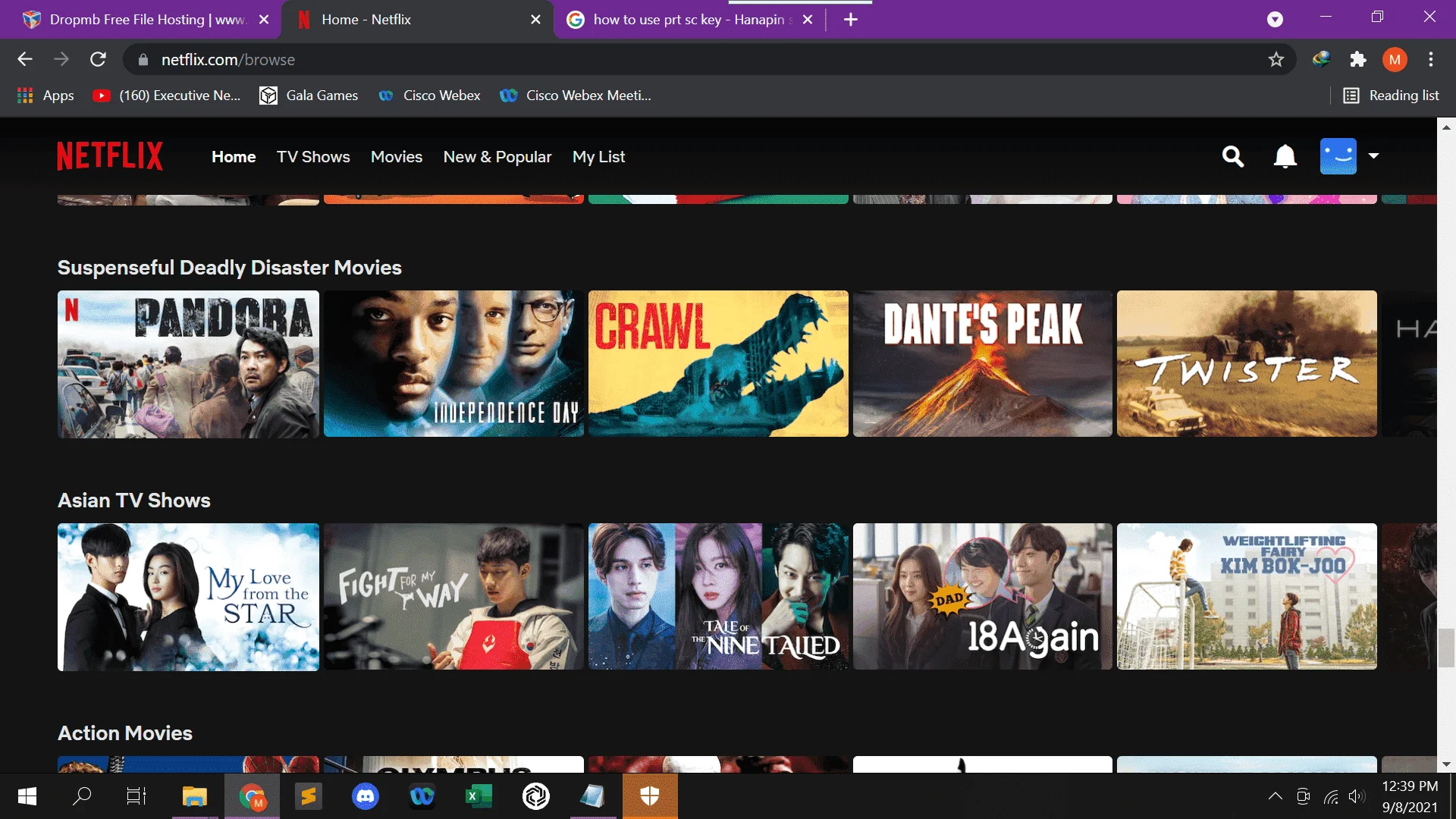Open Windows Security shield on taskbar
This screenshot has width=1456, height=819.
tap(650, 796)
